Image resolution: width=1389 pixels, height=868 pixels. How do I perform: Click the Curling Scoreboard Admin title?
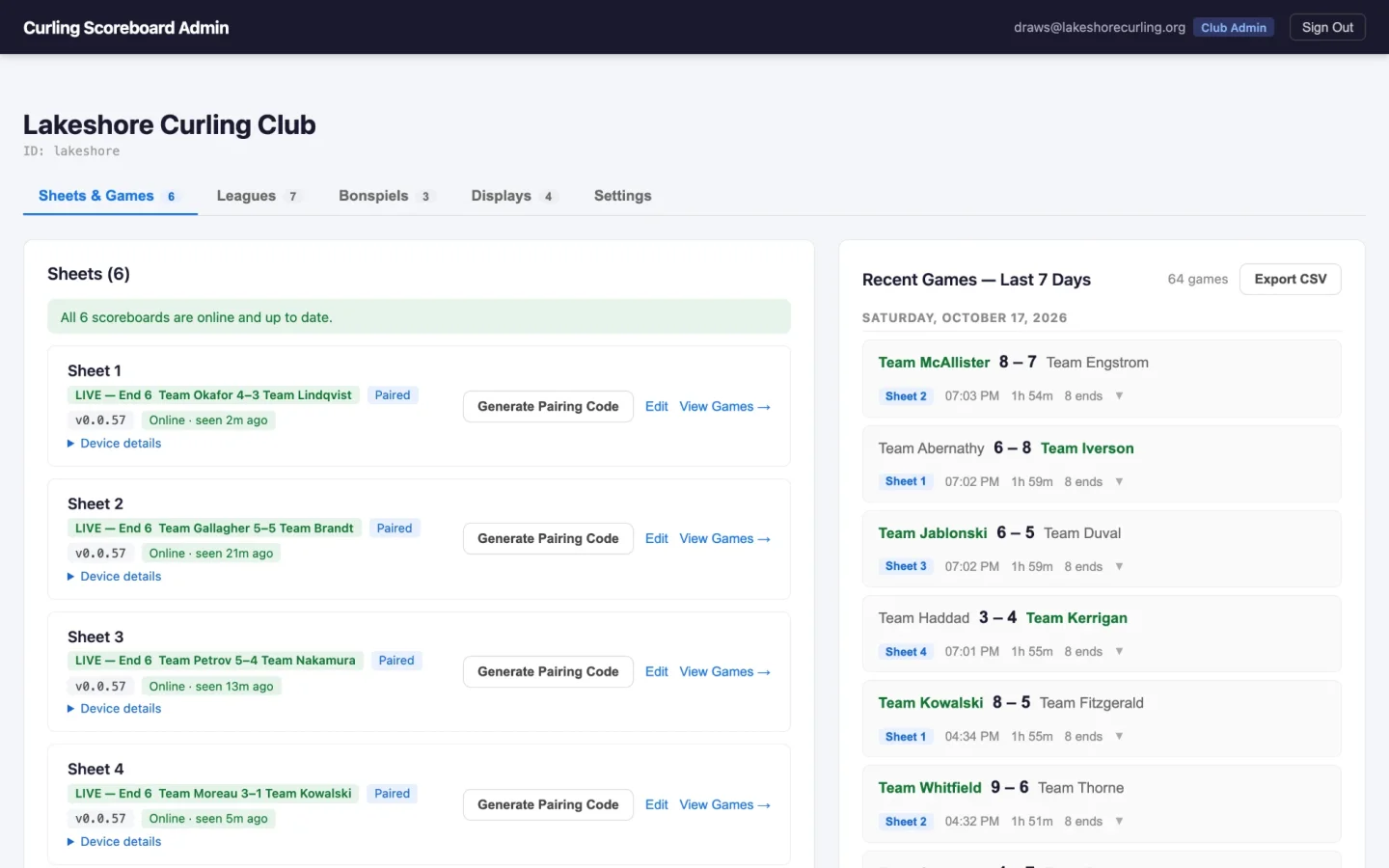point(126,28)
